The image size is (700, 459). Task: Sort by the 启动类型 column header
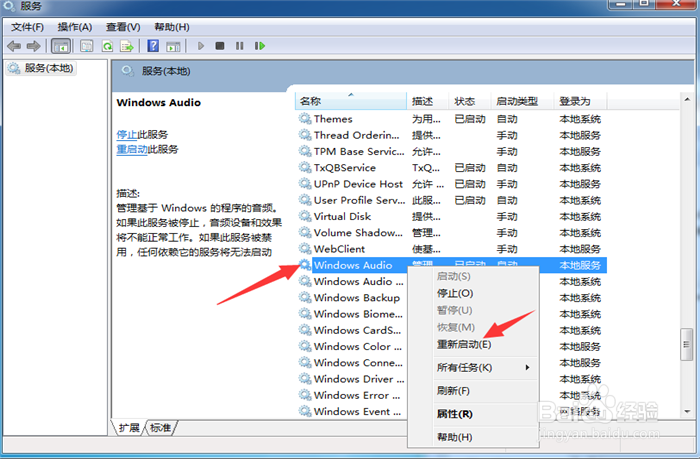[x=522, y=101]
